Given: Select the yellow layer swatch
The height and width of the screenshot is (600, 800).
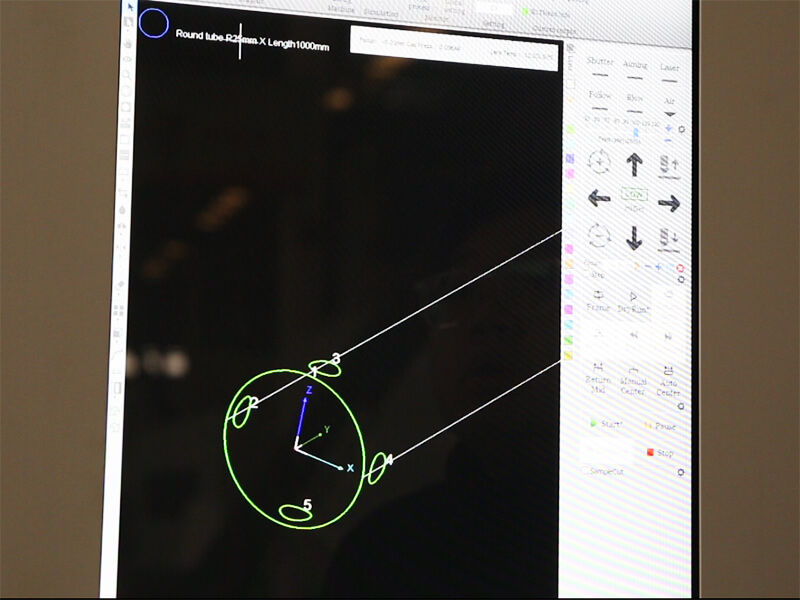Looking at the screenshot, I should [x=568, y=355].
